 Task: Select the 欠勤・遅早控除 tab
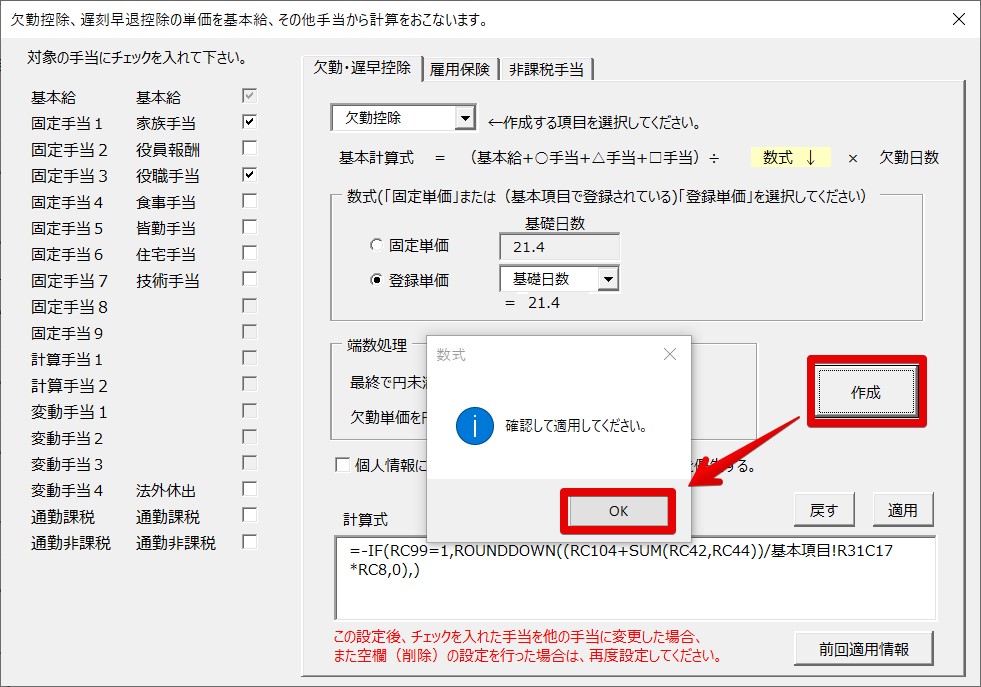(361, 68)
